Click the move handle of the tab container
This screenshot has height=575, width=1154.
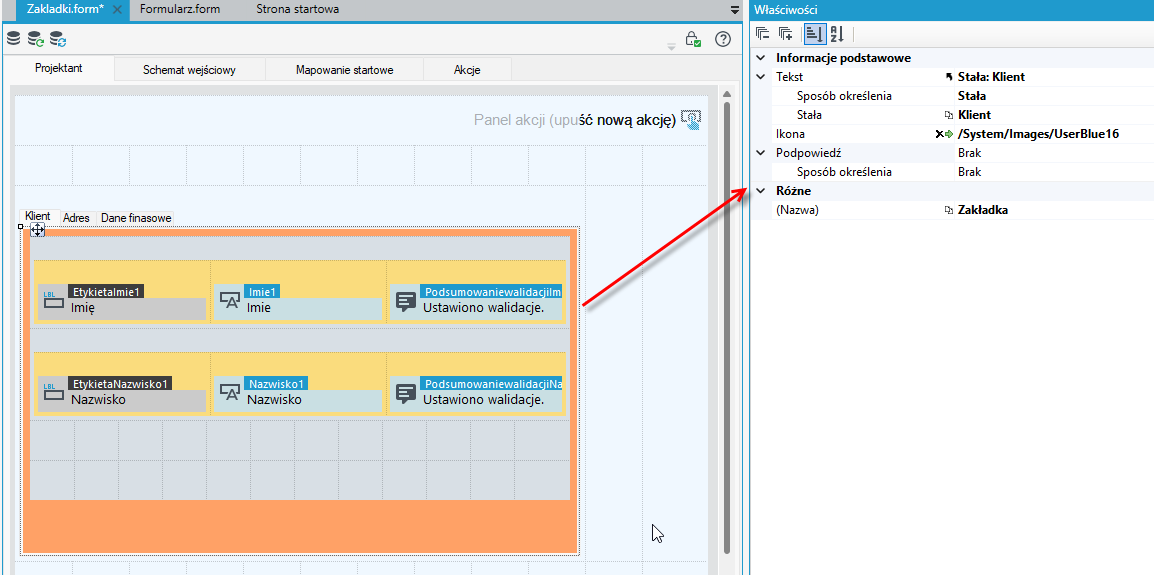coord(37,230)
